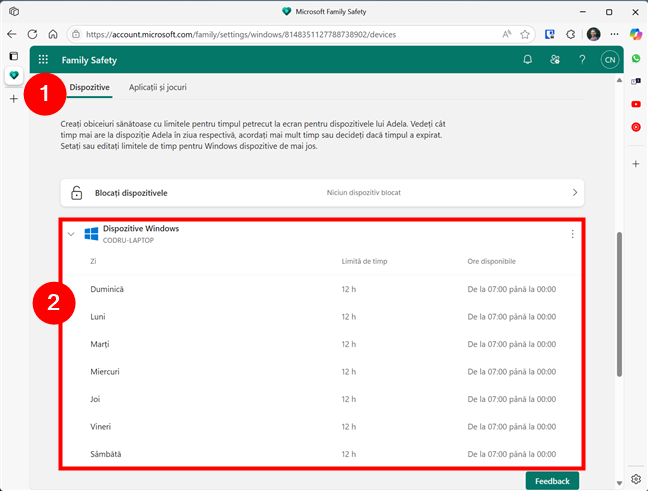Open Outlook in the Edge sidebar
This screenshot has width=648, height=491.
pyautogui.click(x=636, y=81)
